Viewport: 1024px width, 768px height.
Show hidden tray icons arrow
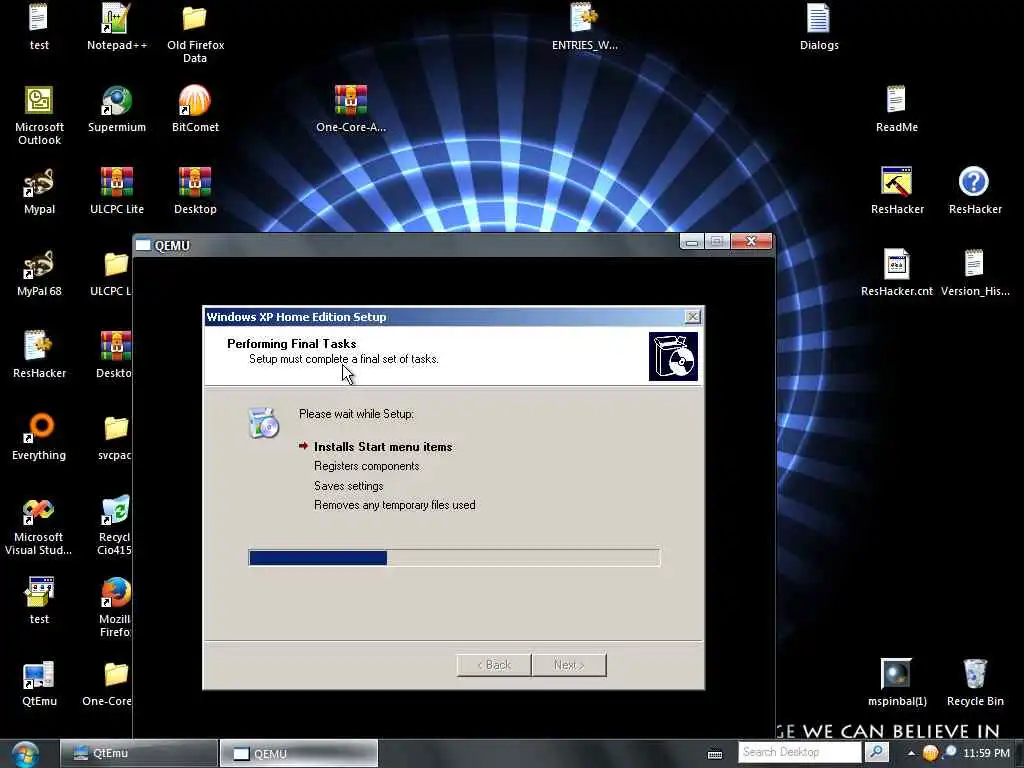click(x=911, y=753)
